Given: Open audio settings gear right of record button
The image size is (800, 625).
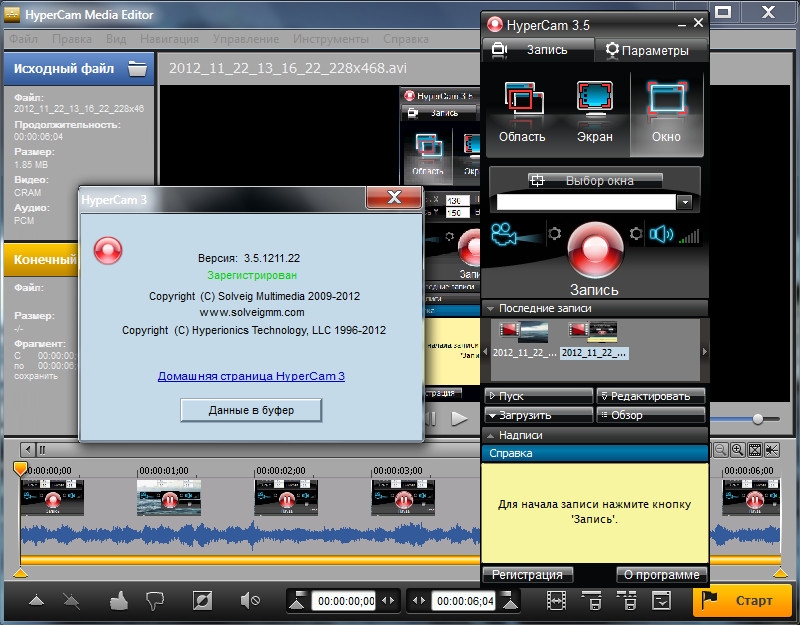Looking at the screenshot, I should click(x=636, y=234).
